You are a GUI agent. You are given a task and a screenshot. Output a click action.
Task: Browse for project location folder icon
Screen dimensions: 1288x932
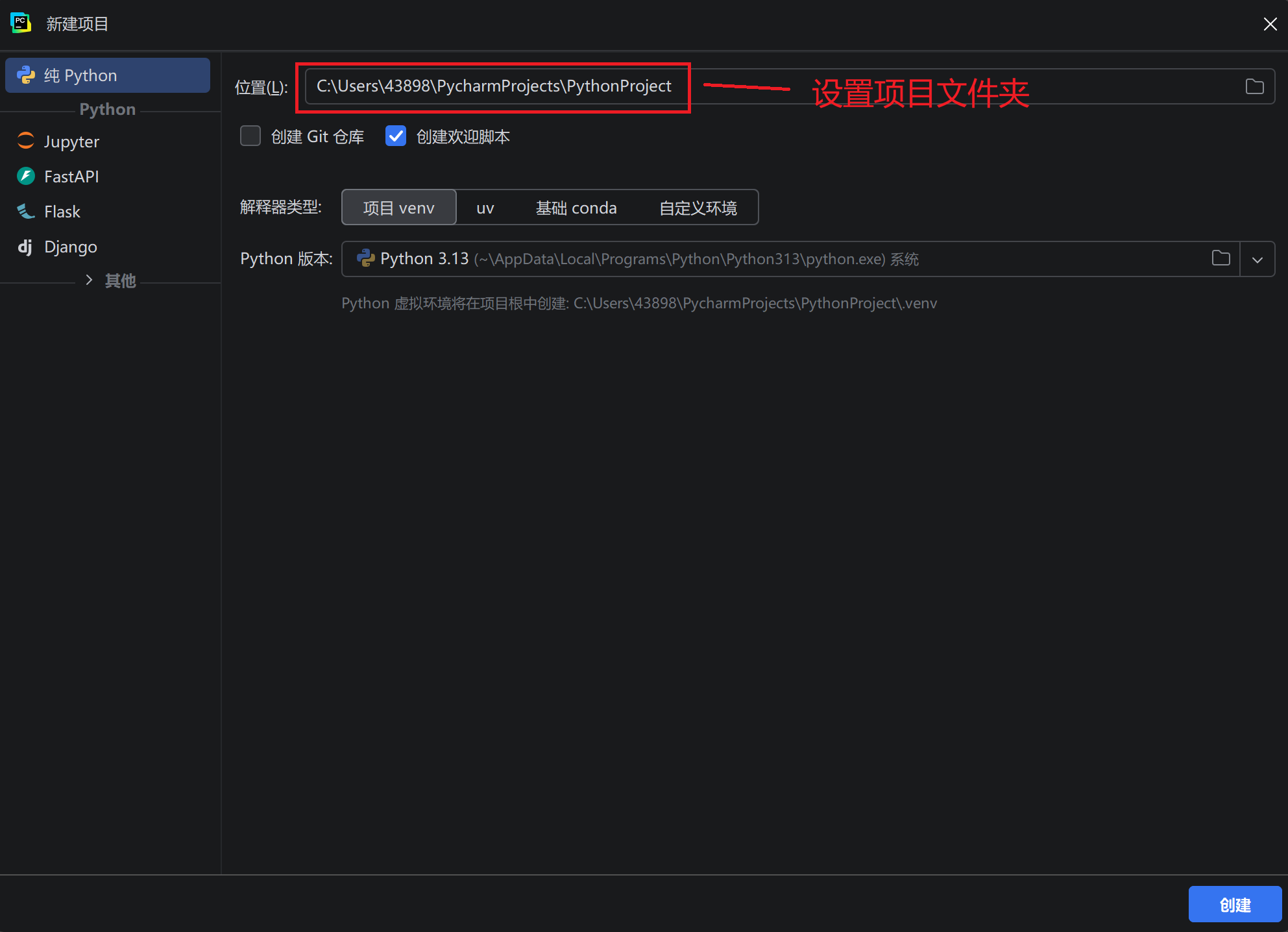[1254, 86]
